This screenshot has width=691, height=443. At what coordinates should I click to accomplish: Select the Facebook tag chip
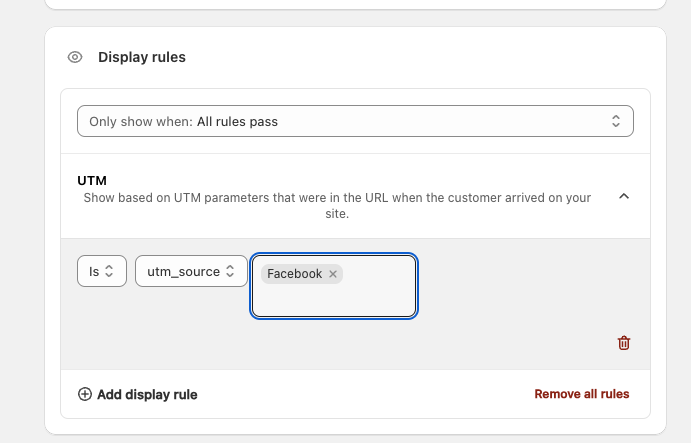294,274
